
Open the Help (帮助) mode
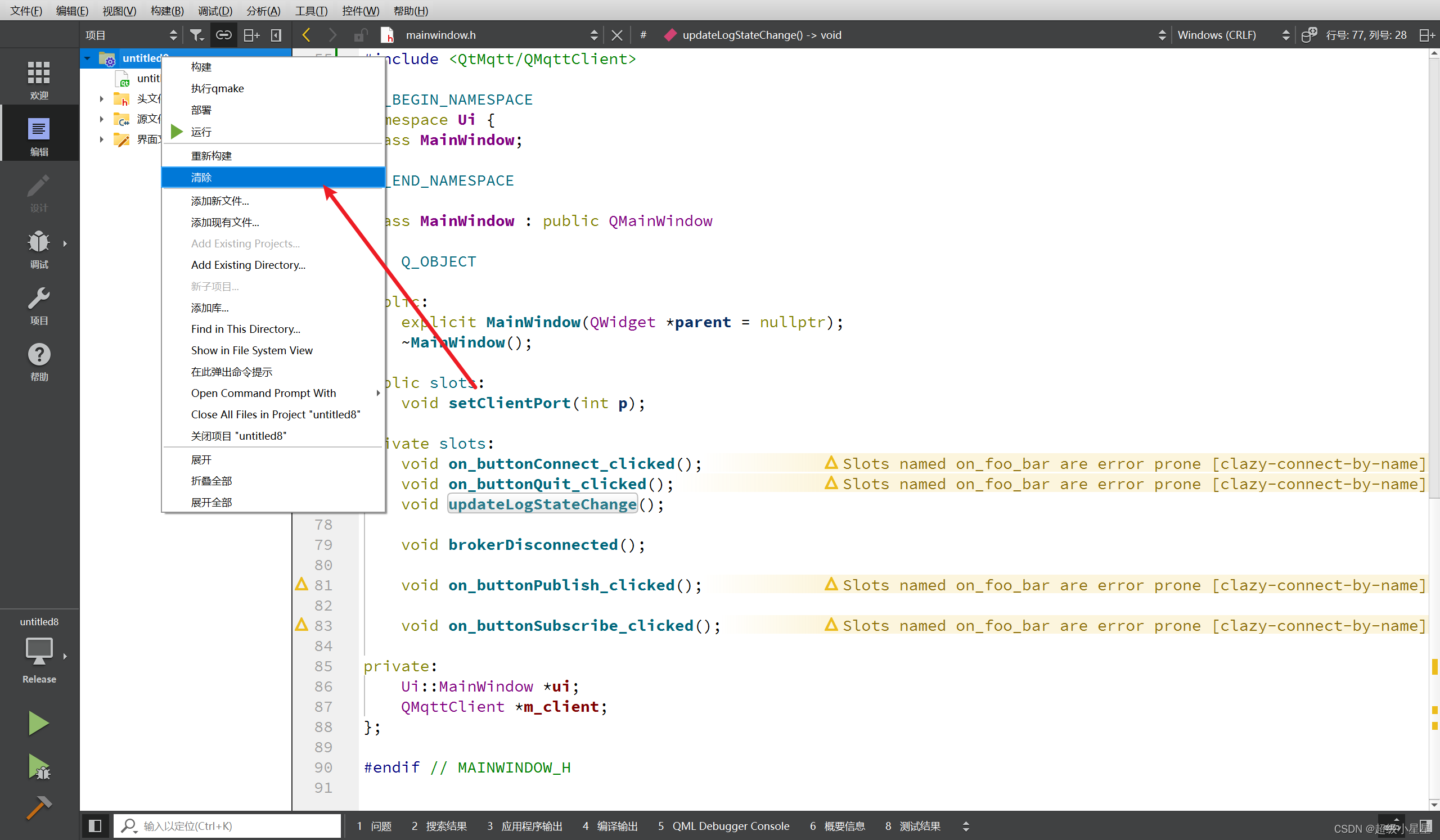(x=39, y=362)
